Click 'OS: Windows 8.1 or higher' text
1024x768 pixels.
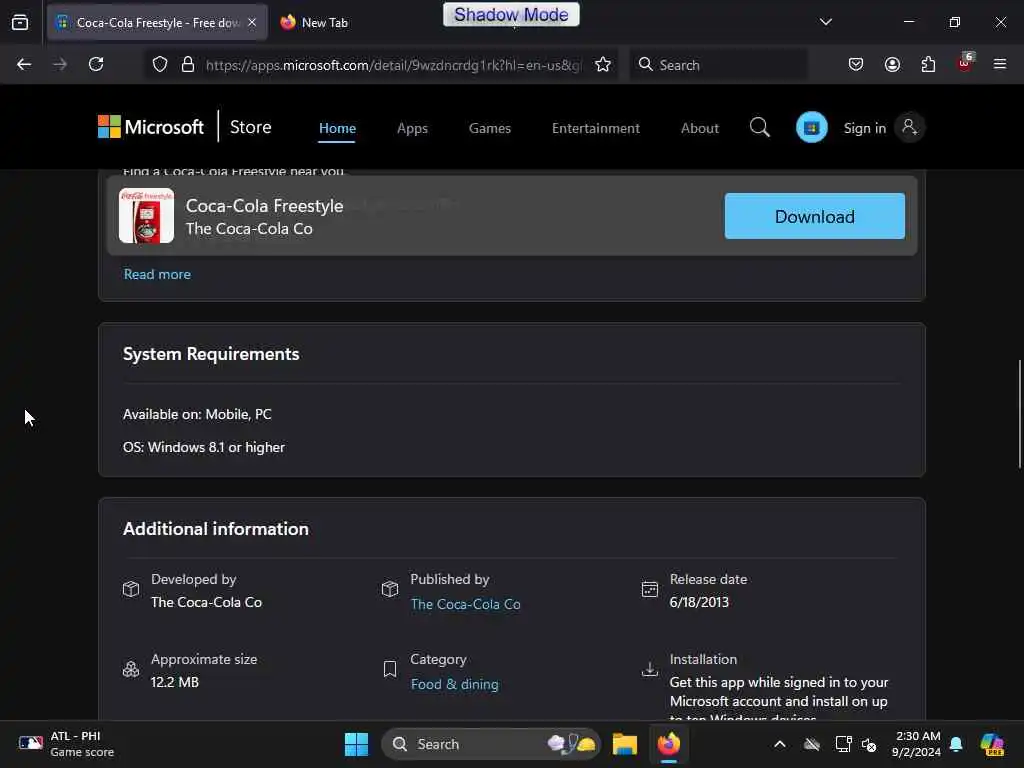204,447
